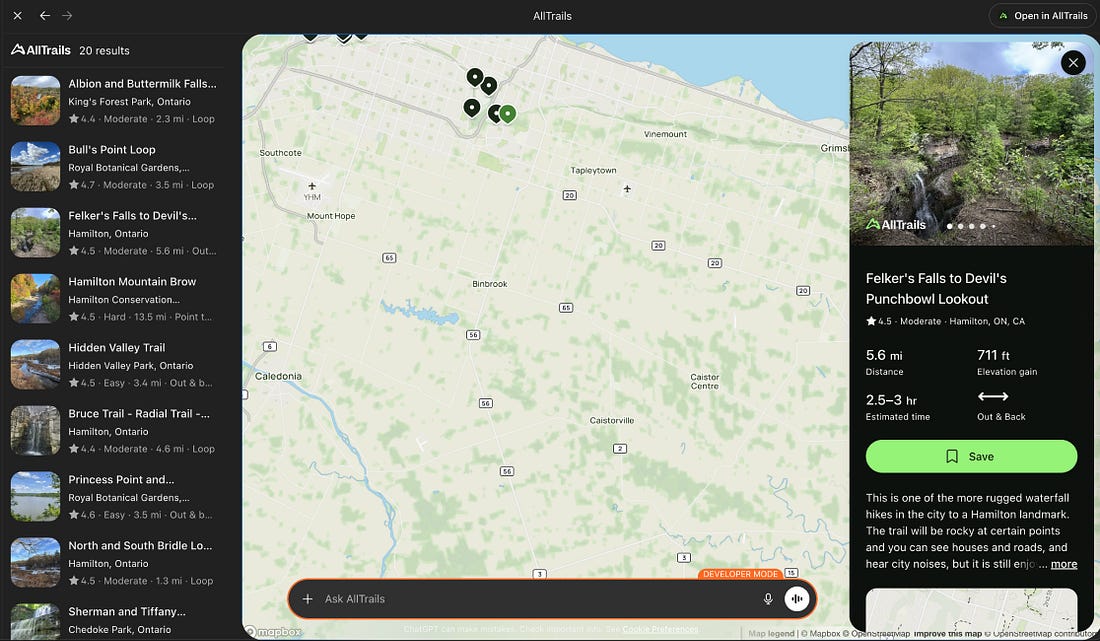
Task: Start voice mode with waveform icon
Action: click(796, 599)
